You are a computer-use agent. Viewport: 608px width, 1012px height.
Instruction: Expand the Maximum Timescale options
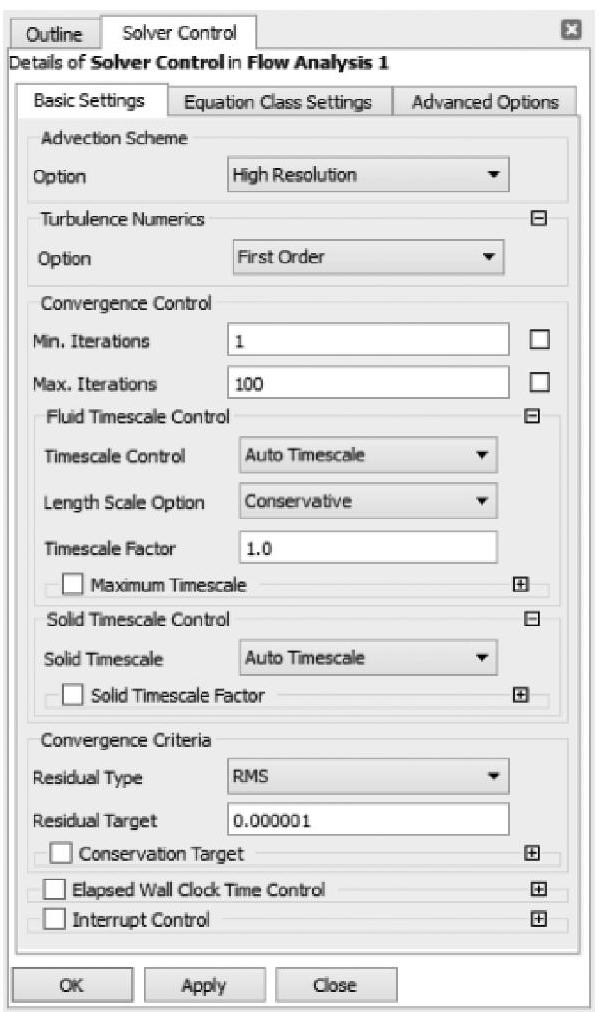pos(520,584)
